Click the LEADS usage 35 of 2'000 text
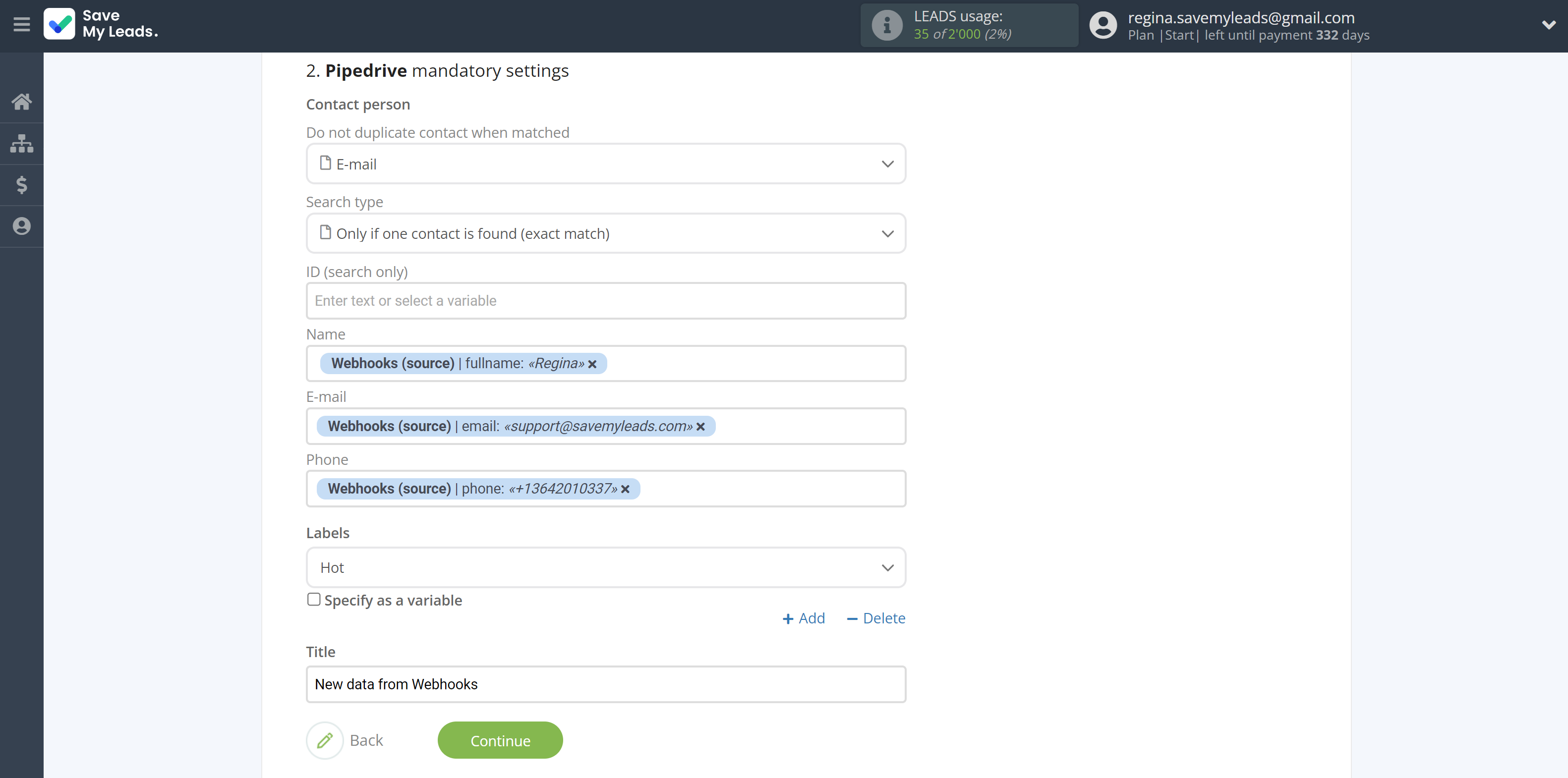 point(962,34)
